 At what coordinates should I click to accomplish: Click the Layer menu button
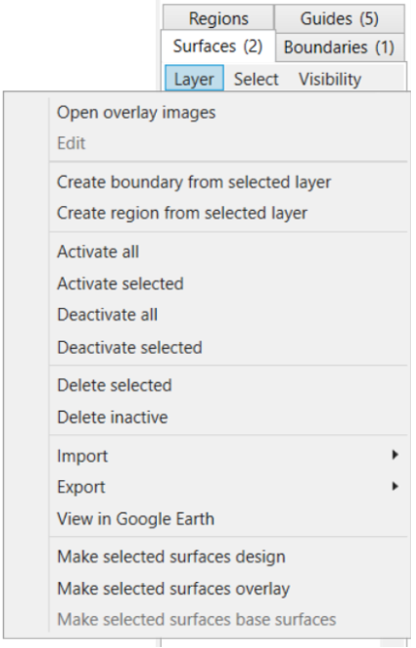pyautogui.click(x=194, y=79)
